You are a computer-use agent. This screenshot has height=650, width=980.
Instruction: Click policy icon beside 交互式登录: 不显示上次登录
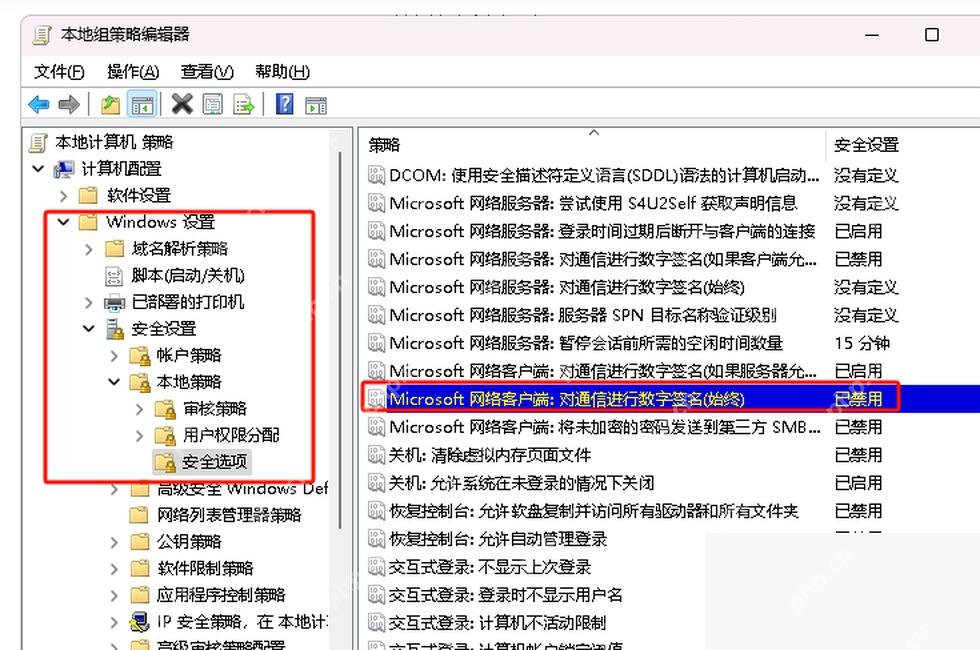coord(376,567)
